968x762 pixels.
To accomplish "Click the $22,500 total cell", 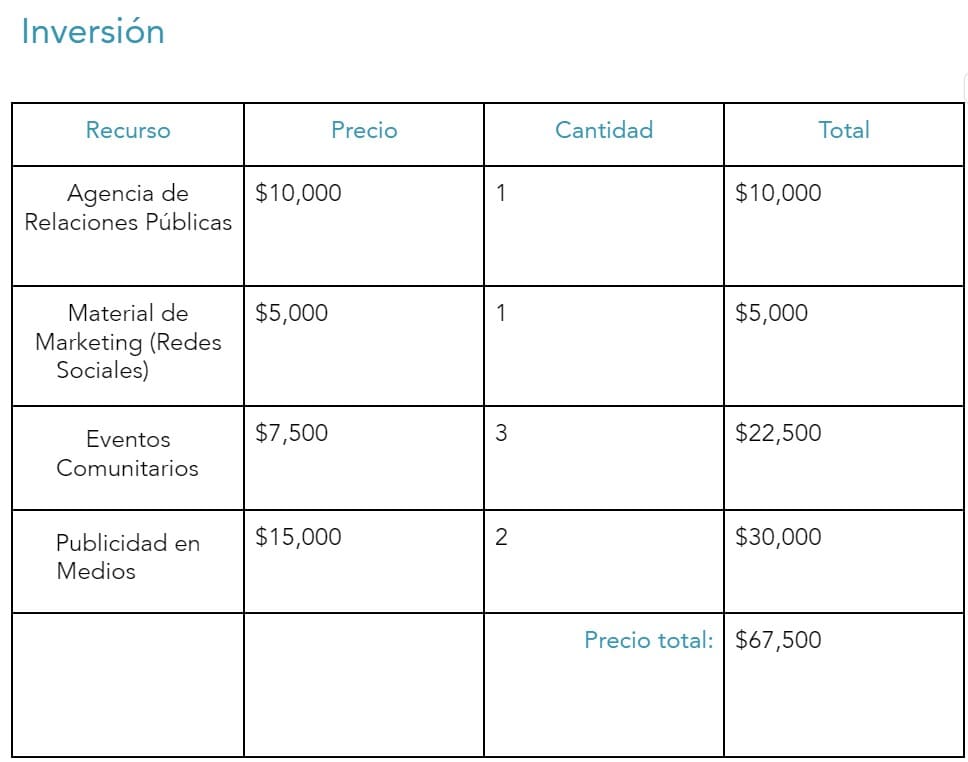I will click(778, 433).
